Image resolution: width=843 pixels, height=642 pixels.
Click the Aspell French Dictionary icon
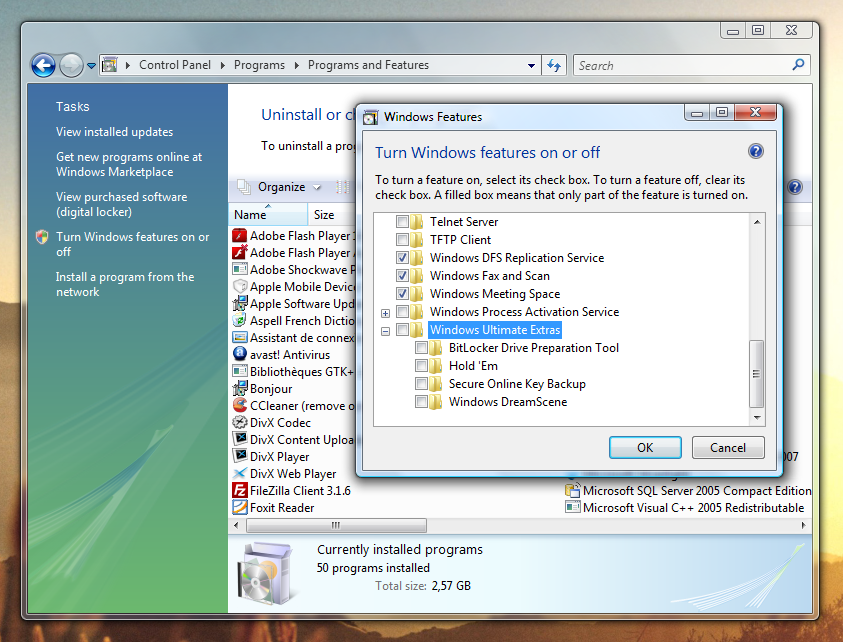(240, 320)
